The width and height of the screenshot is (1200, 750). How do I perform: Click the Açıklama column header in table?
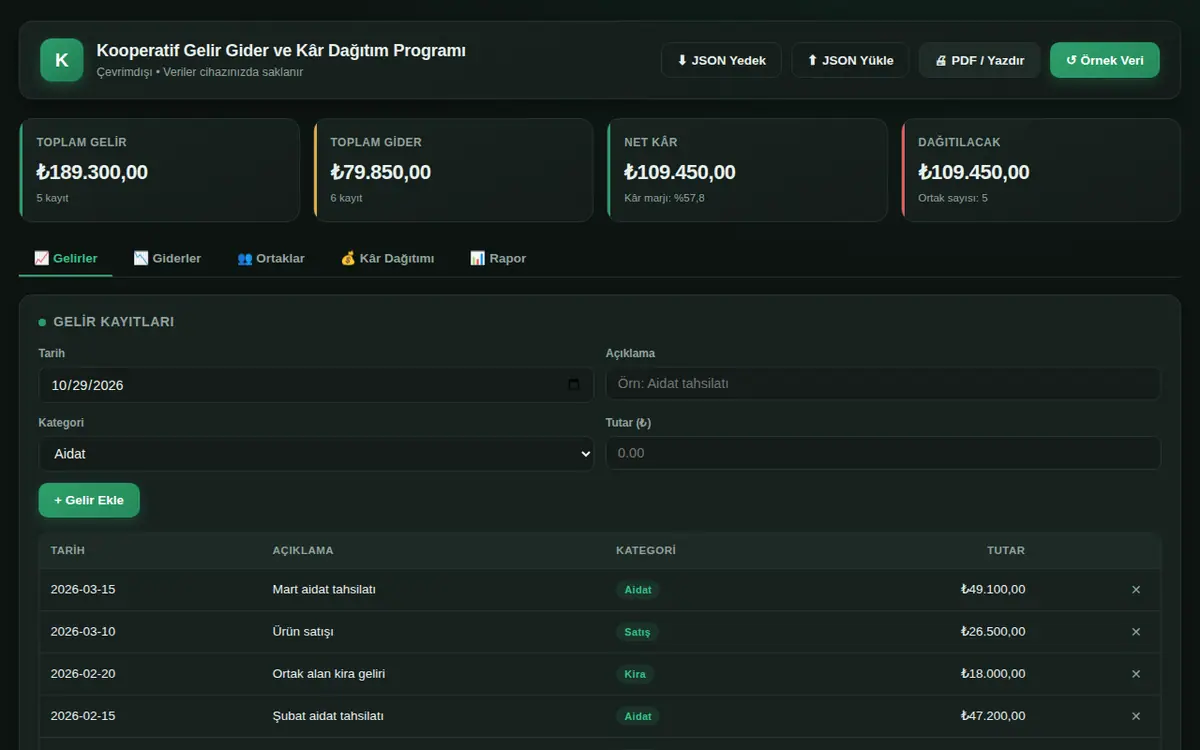(x=303, y=551)
